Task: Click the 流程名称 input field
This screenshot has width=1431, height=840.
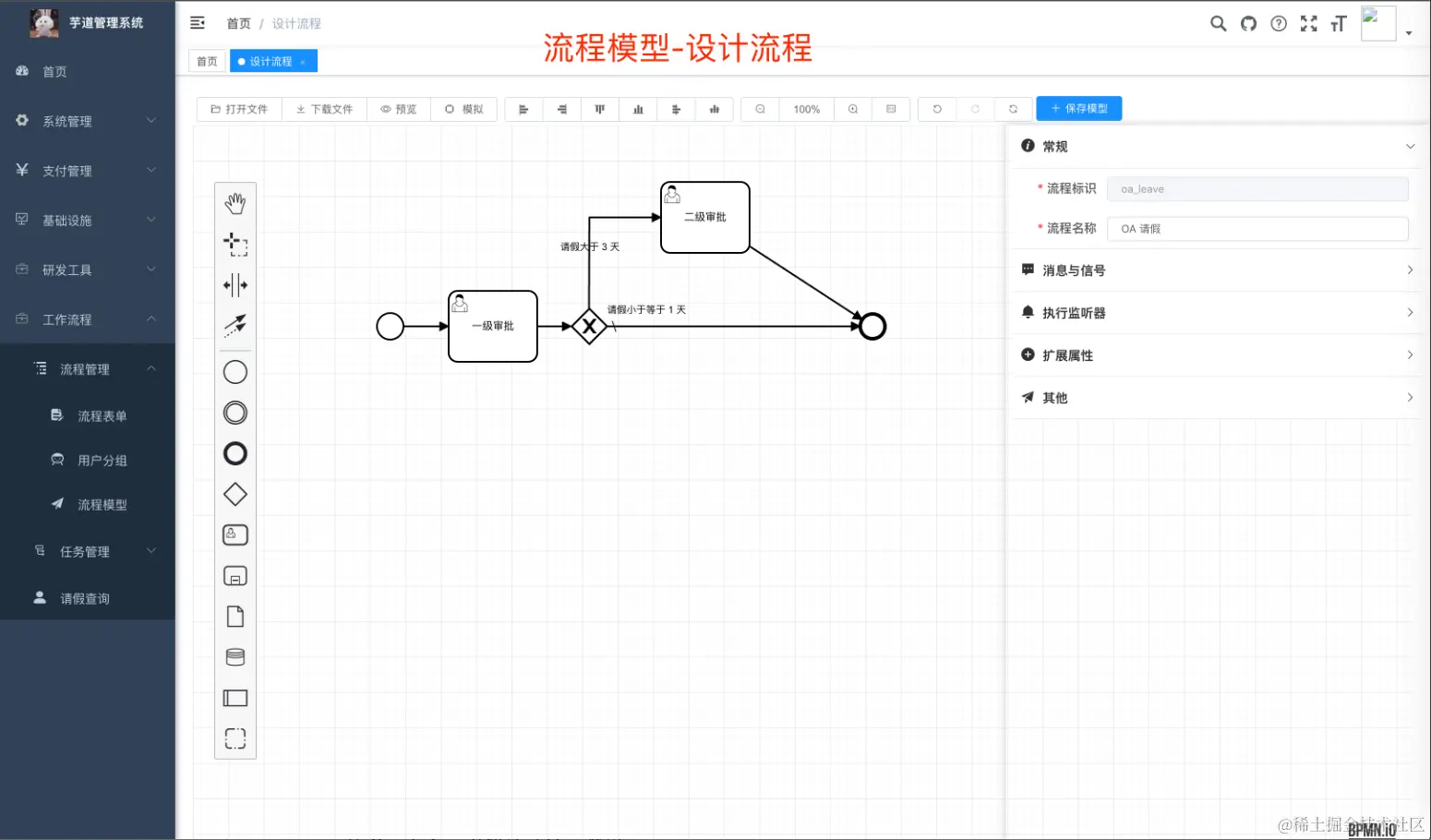Action: (1257, 229)
